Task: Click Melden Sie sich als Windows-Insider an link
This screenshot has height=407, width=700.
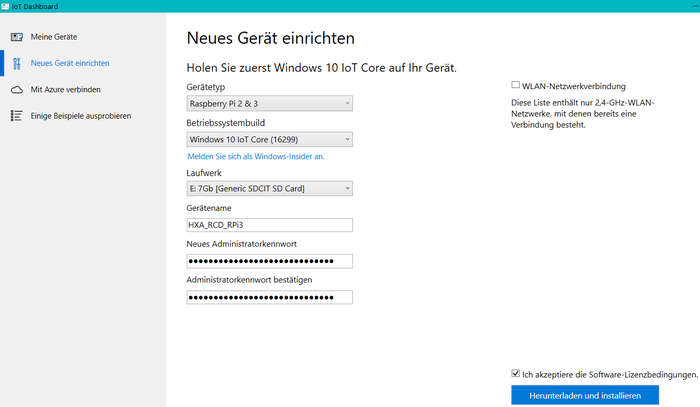Action: [x=256, y=157]
